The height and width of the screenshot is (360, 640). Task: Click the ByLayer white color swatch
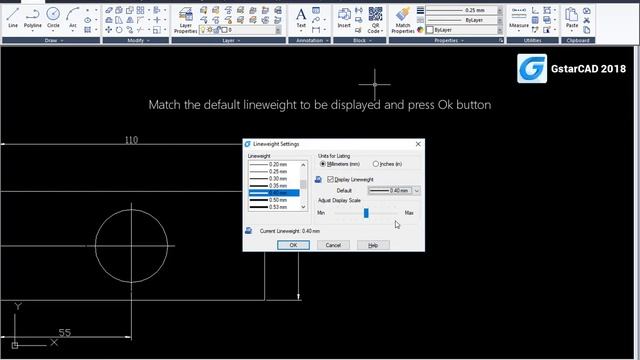click(430, 30)
